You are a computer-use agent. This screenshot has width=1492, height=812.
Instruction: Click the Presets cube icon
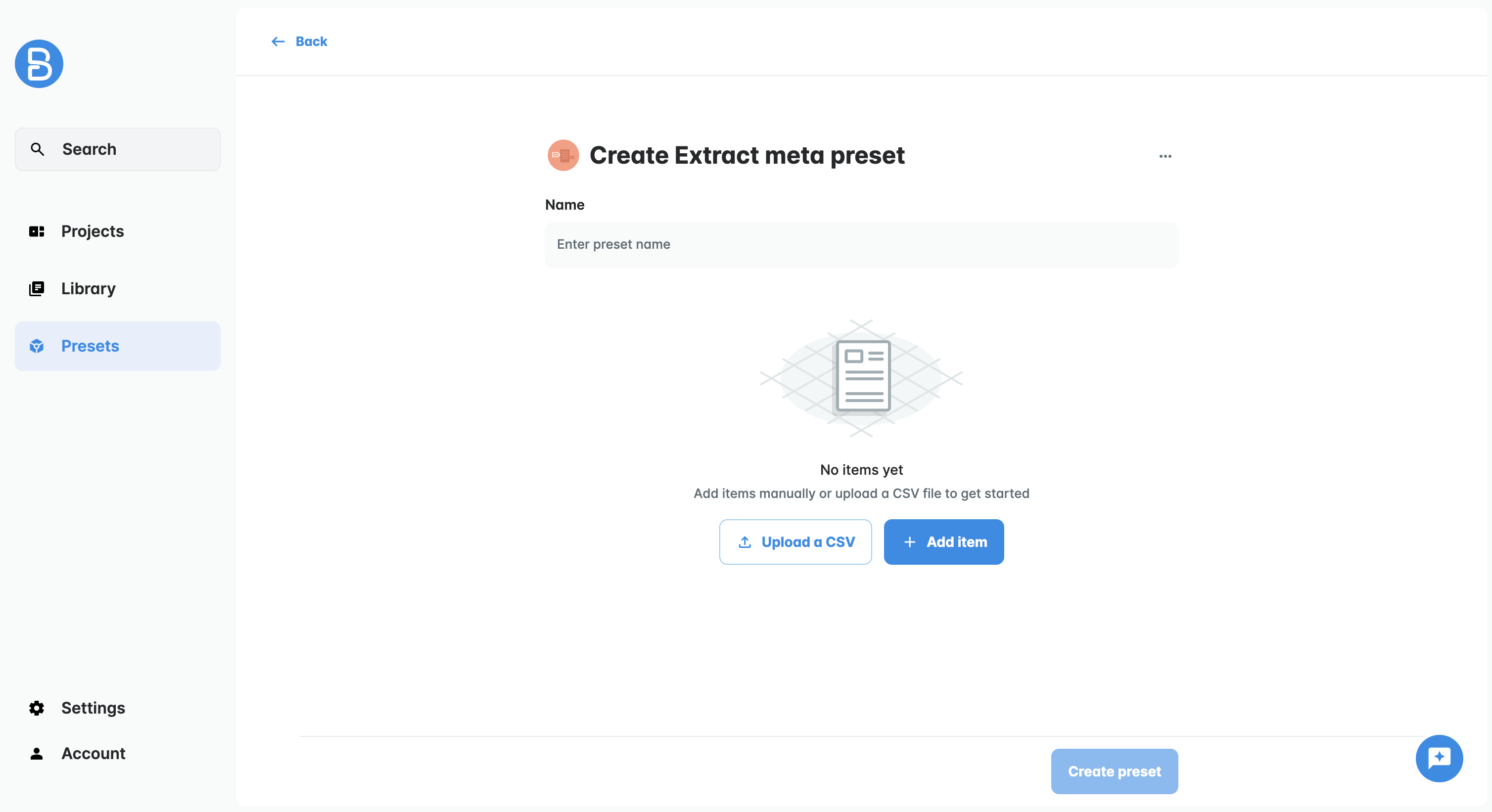click(37, 346)
